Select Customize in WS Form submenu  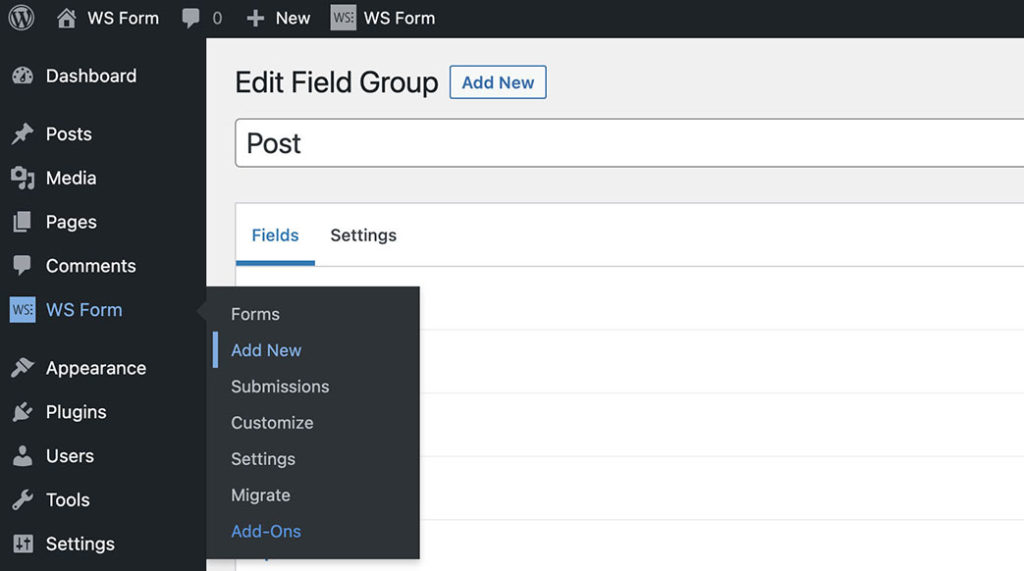(x=272, y=423)
